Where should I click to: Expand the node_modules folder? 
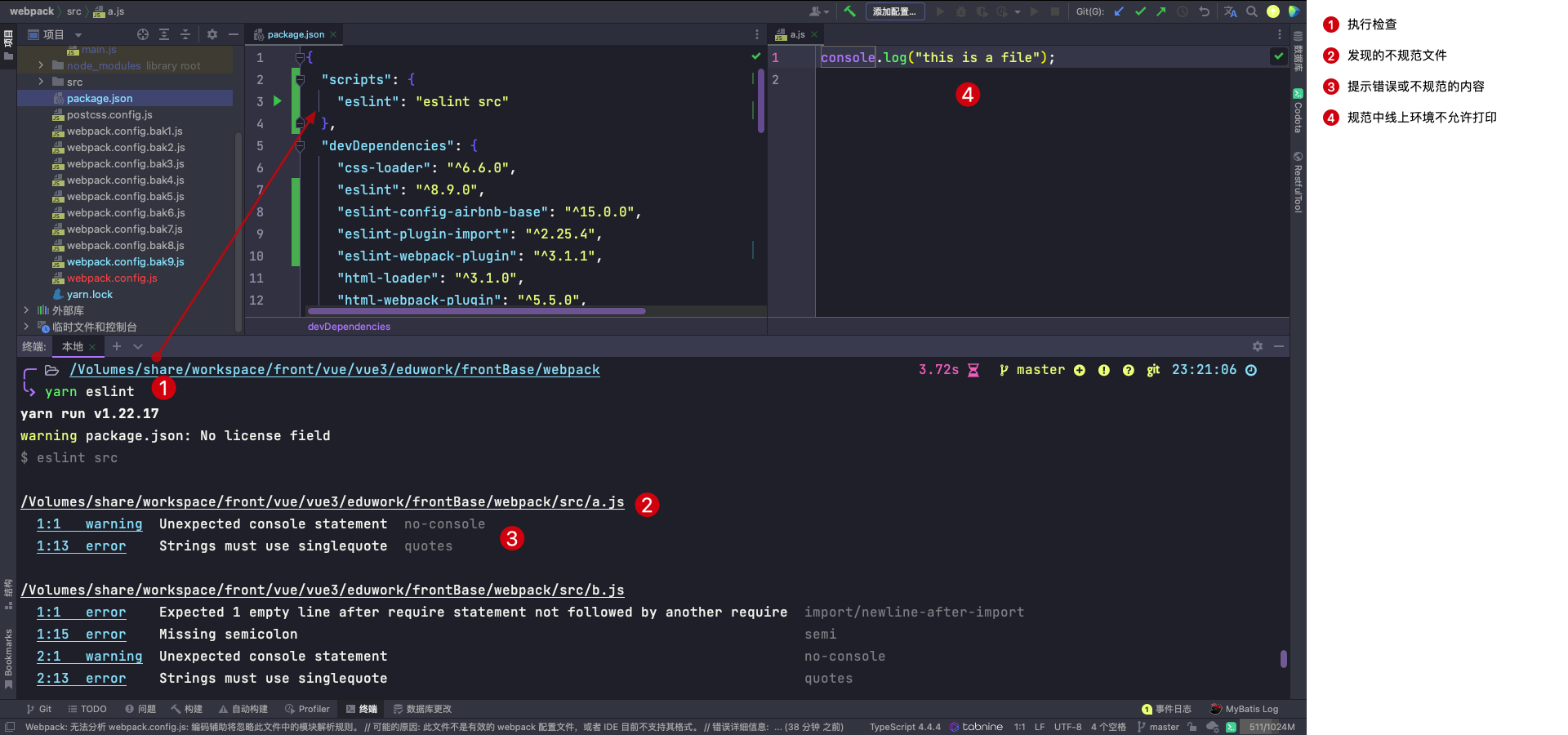pos(41,65)
